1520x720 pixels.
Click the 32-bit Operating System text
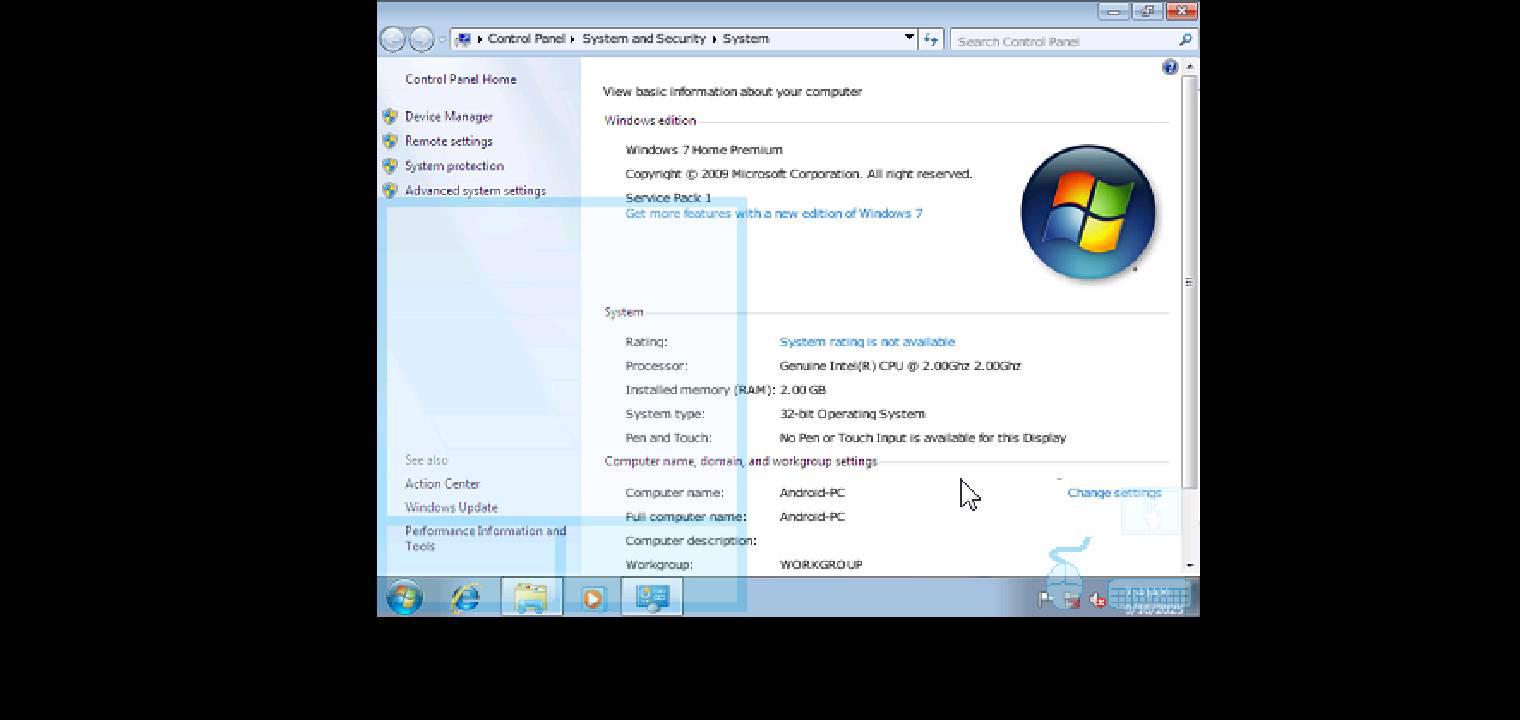click(x=852, y=413)
